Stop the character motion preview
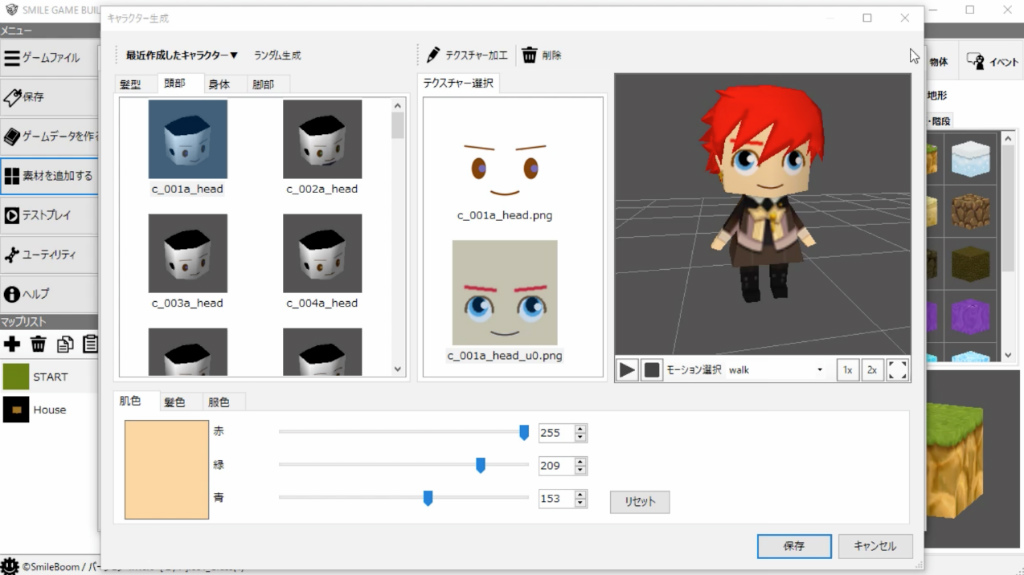The image size is (1024, 575). [x=651, y=370]
